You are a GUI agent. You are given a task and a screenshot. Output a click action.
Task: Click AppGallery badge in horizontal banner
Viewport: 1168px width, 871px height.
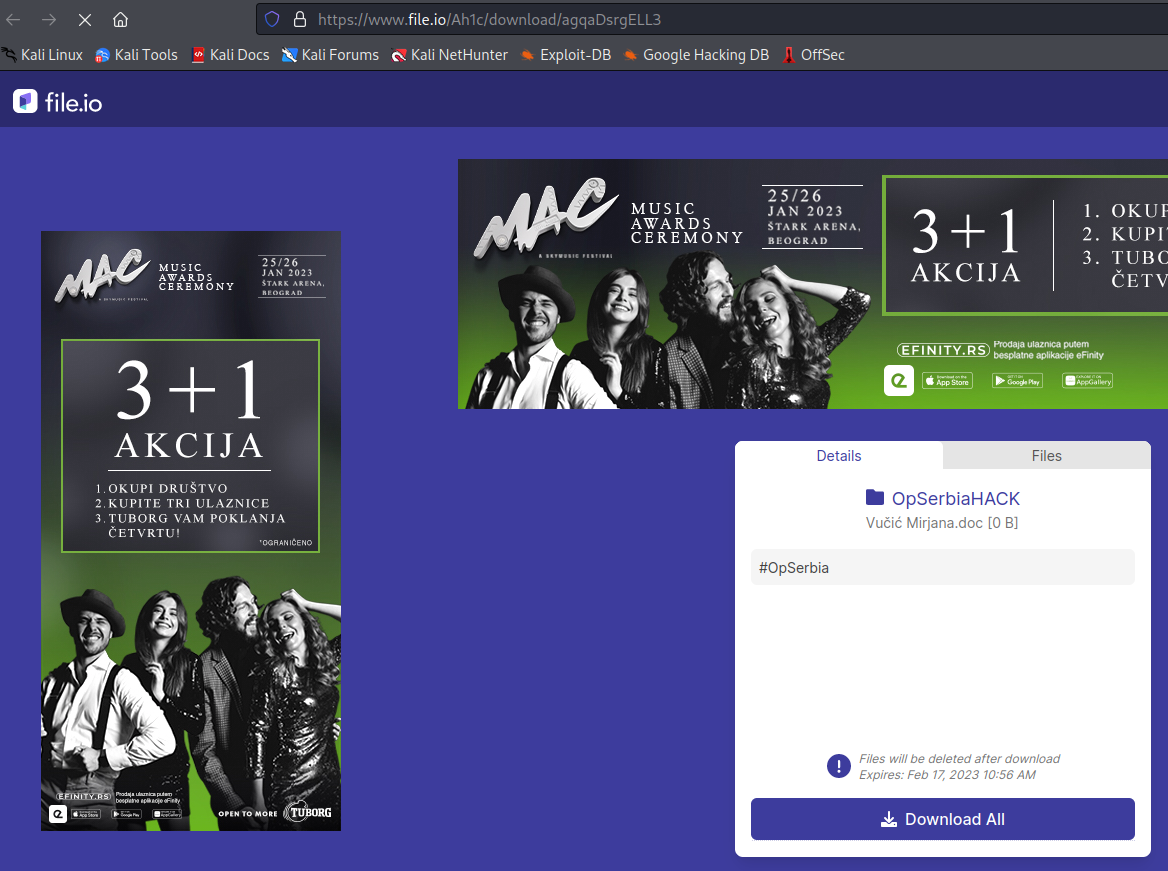tap(1088, 381)
